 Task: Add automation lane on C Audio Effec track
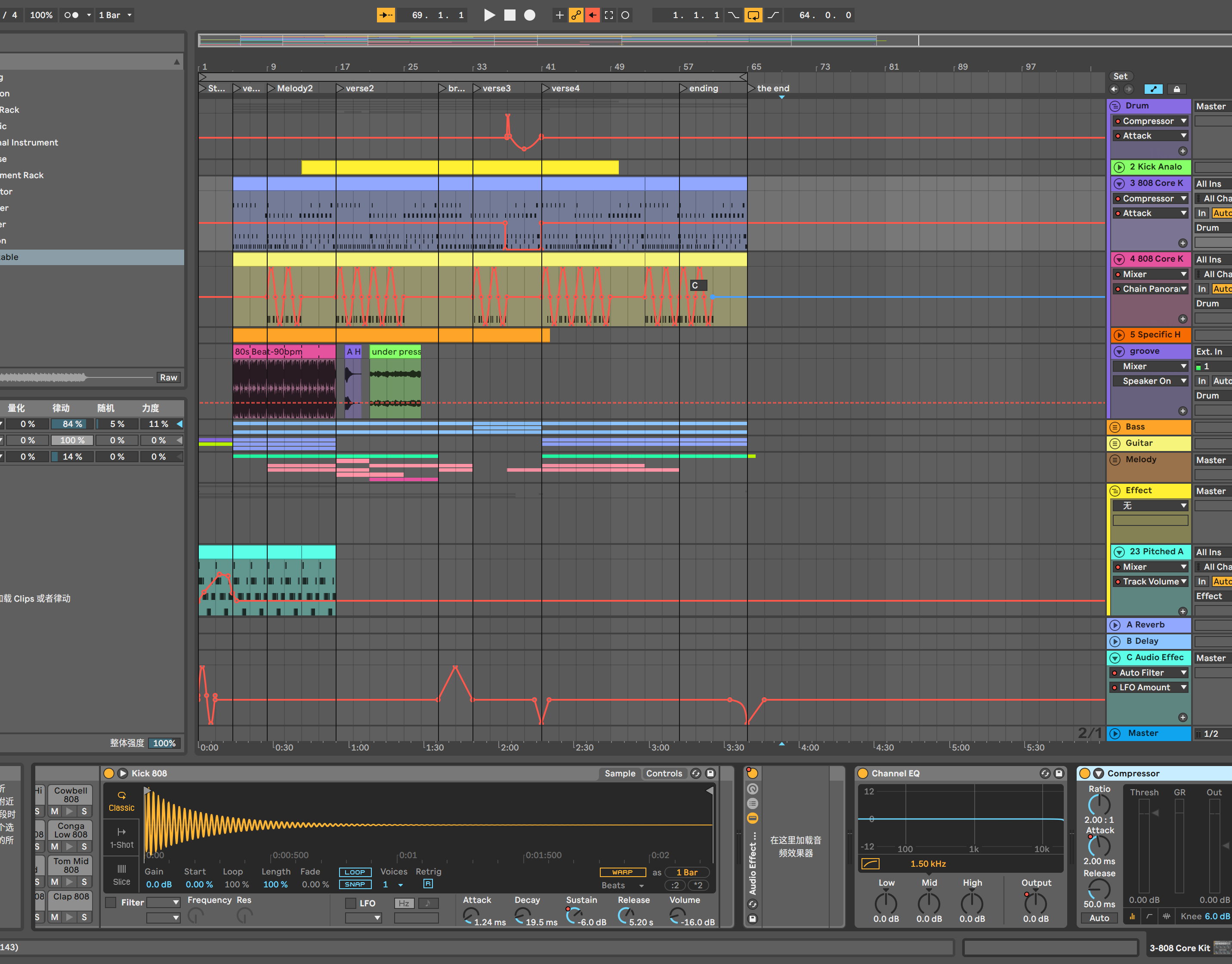pyautogui.click(x=1183, y=717)
